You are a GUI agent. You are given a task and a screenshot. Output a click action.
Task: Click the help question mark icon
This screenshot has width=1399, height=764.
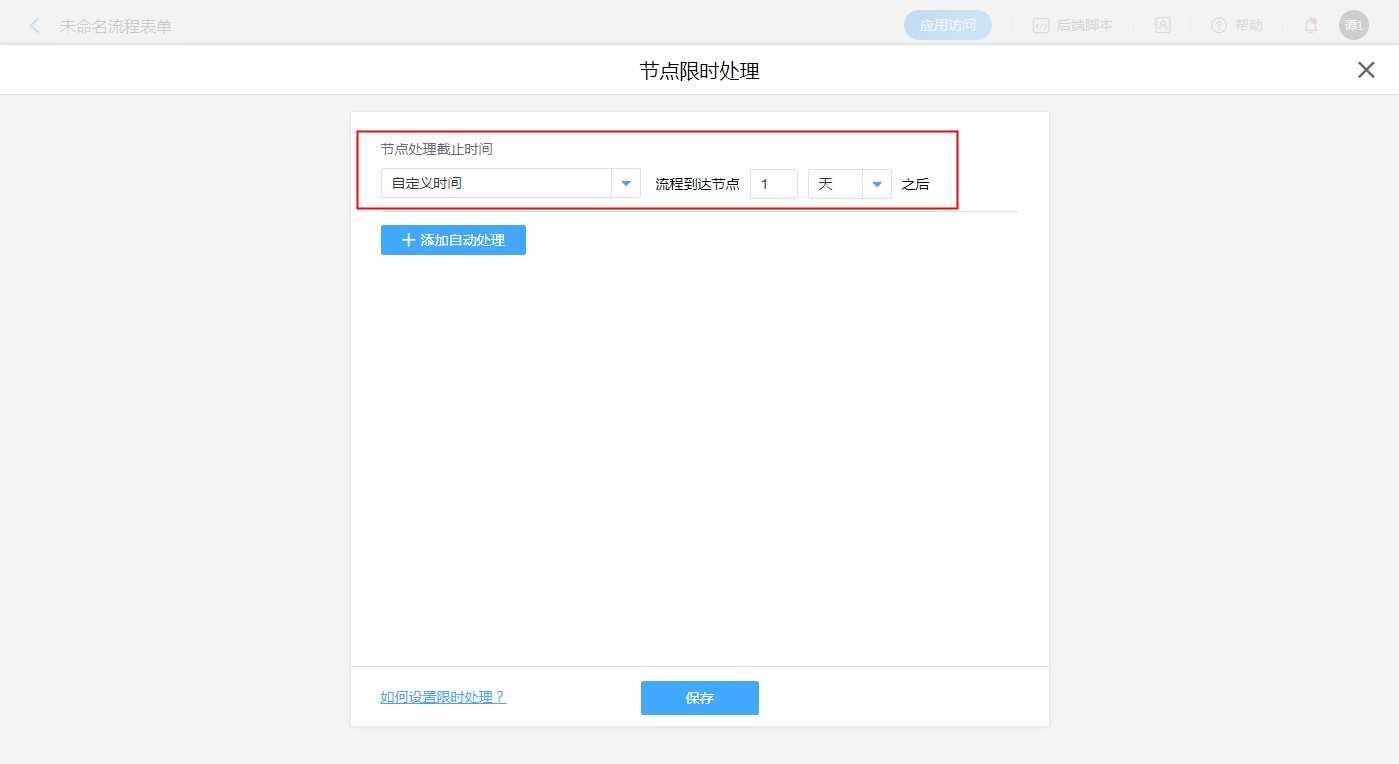pos(1218,26)
